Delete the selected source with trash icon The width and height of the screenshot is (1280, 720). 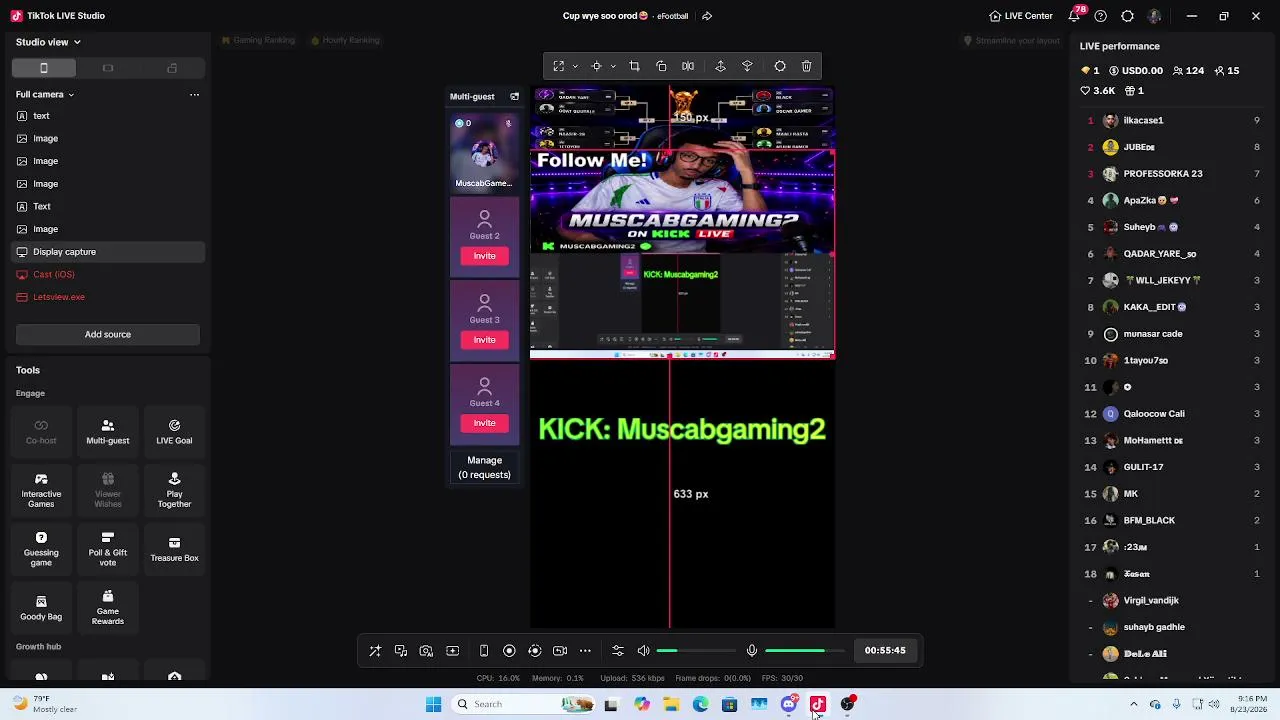[x=806, y=66]
